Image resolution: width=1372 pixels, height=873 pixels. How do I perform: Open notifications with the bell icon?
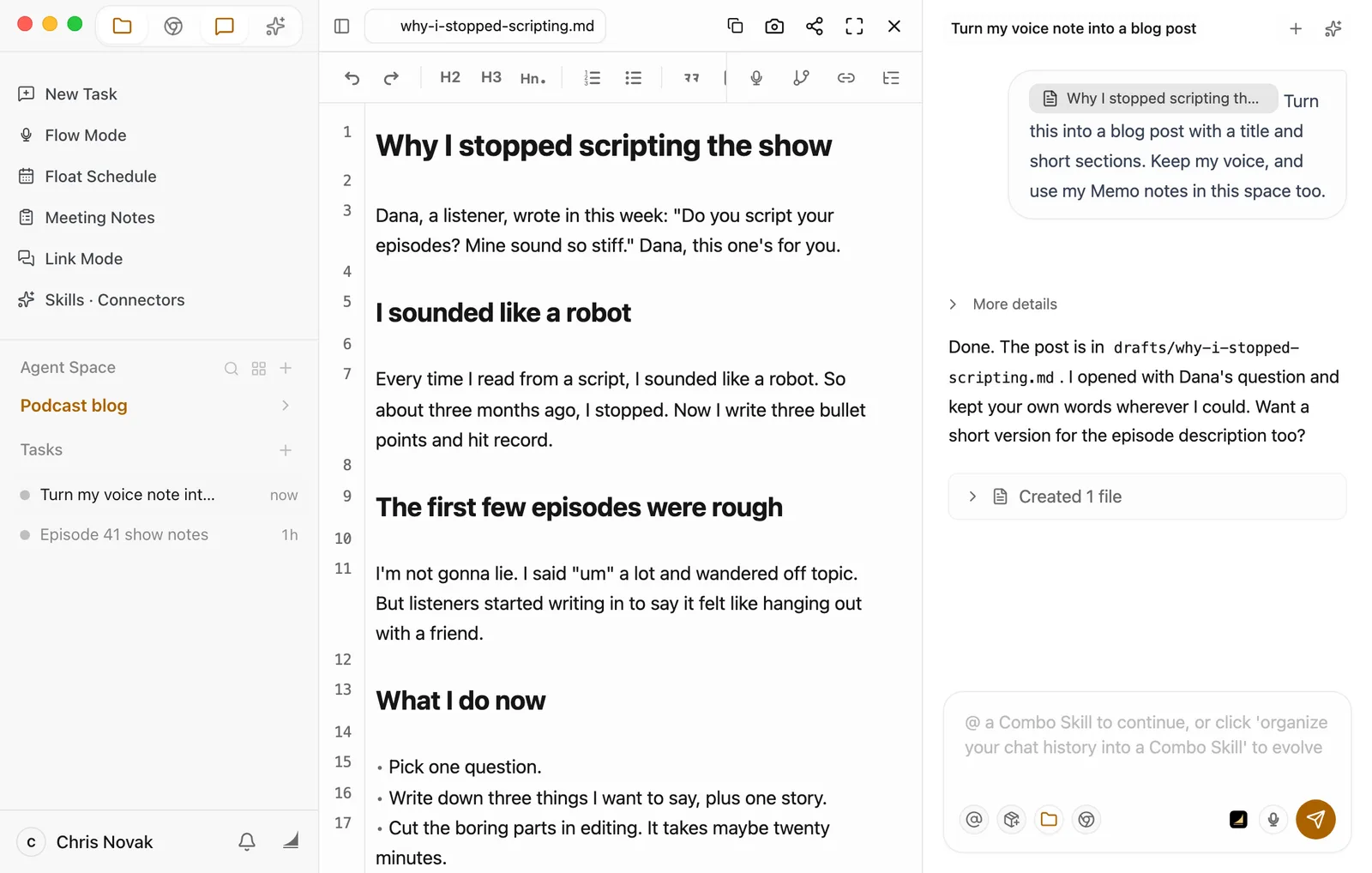(x=247, y=842)
